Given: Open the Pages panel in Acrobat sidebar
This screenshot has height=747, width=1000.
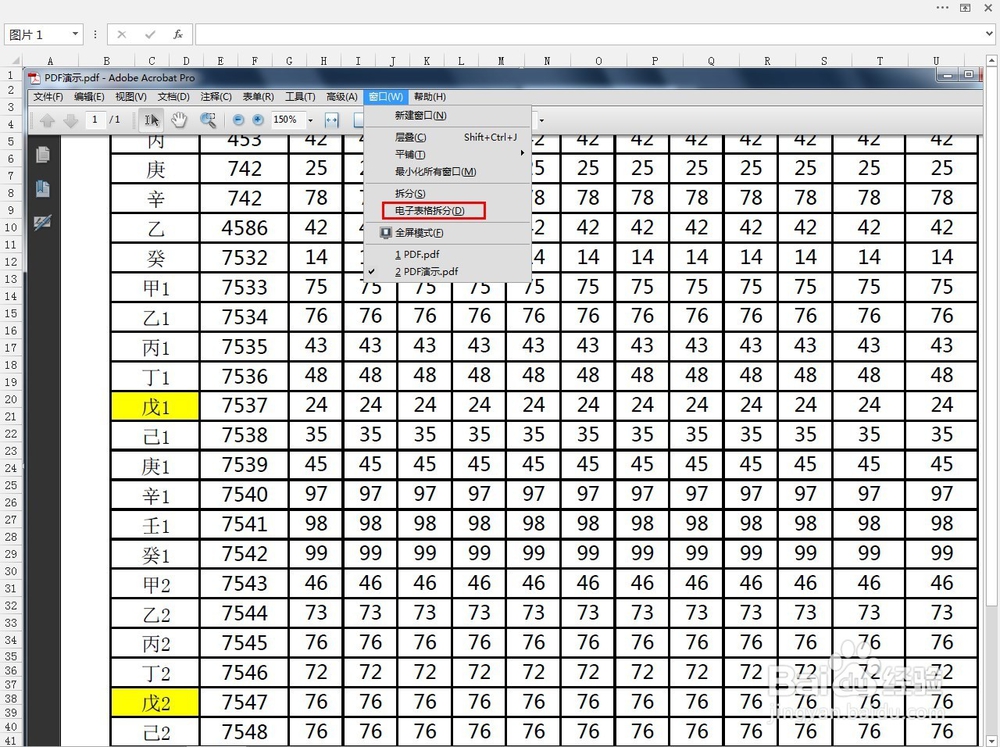Looking at the screenshot, I should tap(43, 155).
